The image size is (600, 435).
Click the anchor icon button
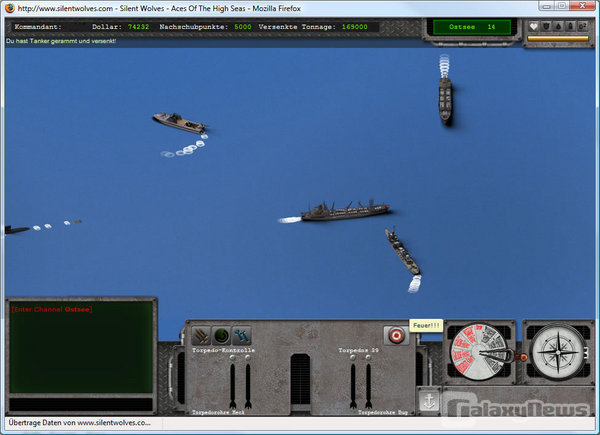click(428, 399)
